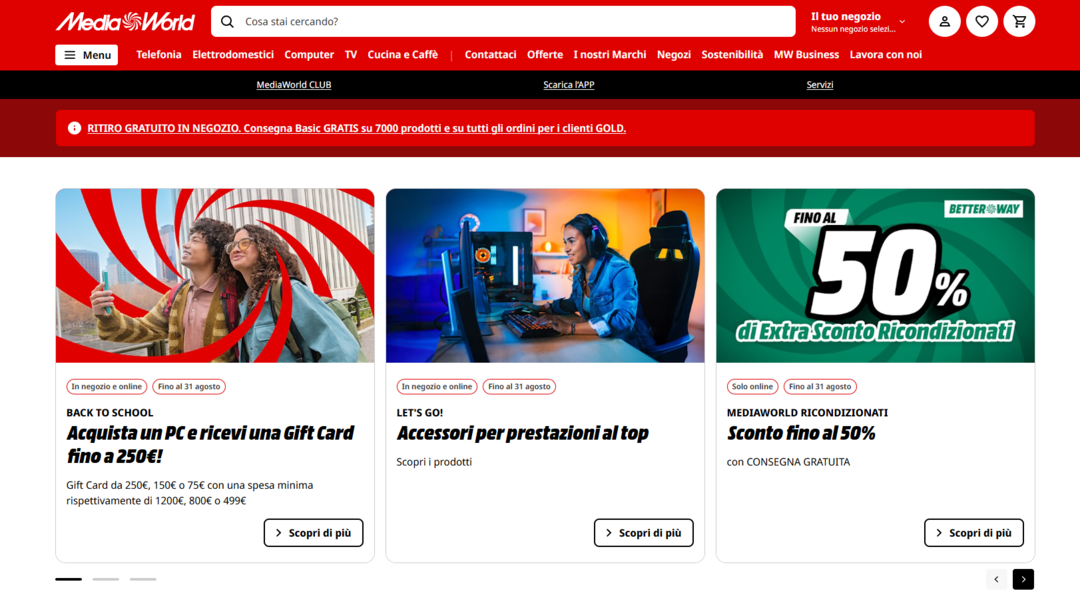The image size is (1080, 600).
Task: Open the Servizi link
Action: pyautogui.click(x=820, y=85)
